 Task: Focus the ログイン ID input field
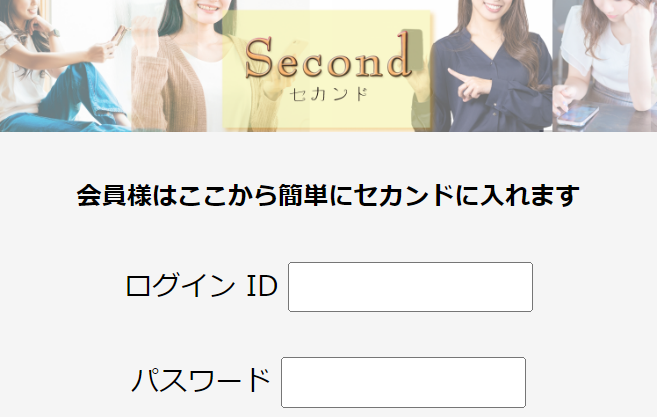tap(410, 287)
